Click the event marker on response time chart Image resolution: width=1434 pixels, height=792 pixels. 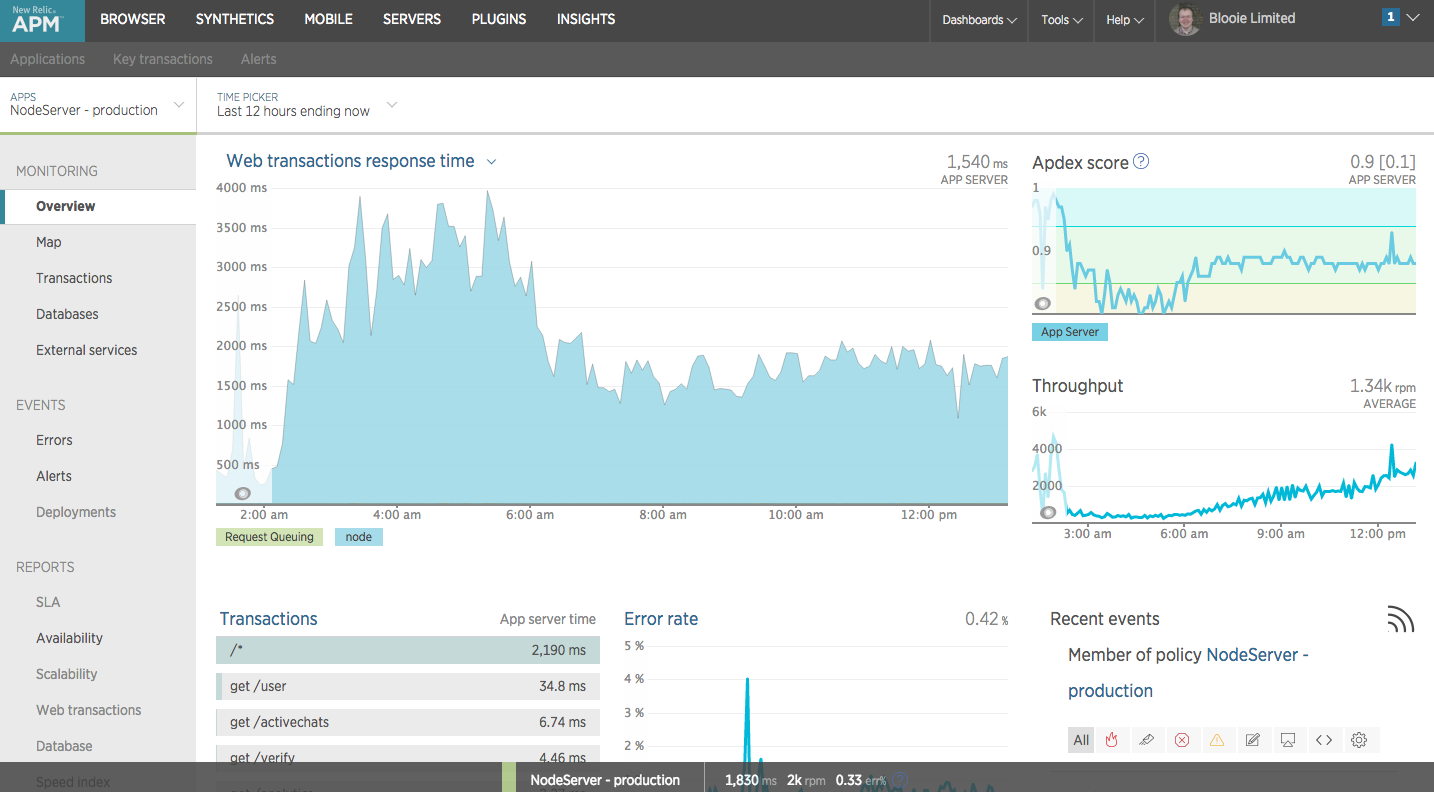[243, 493]
